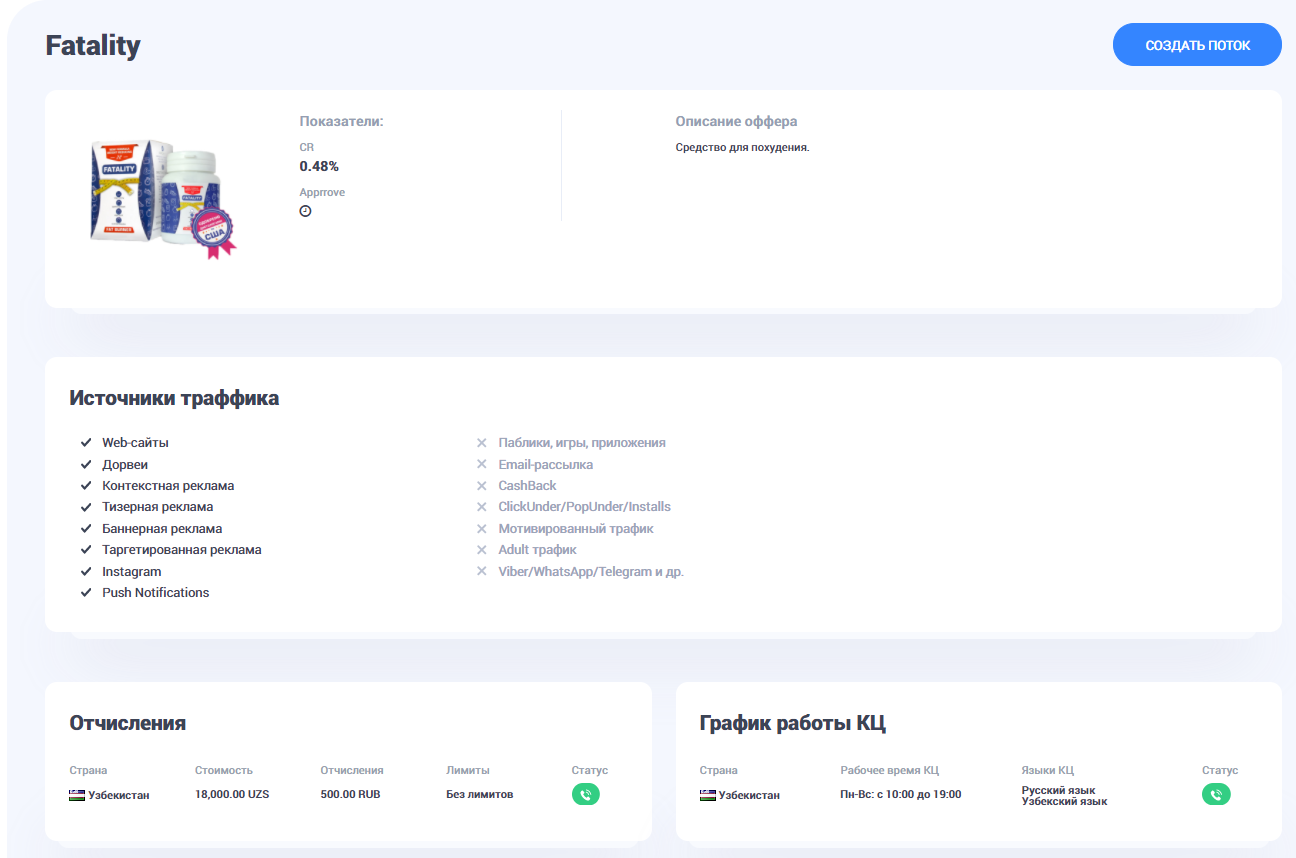Click the payout value 500.00 RUB

(350, 795)
